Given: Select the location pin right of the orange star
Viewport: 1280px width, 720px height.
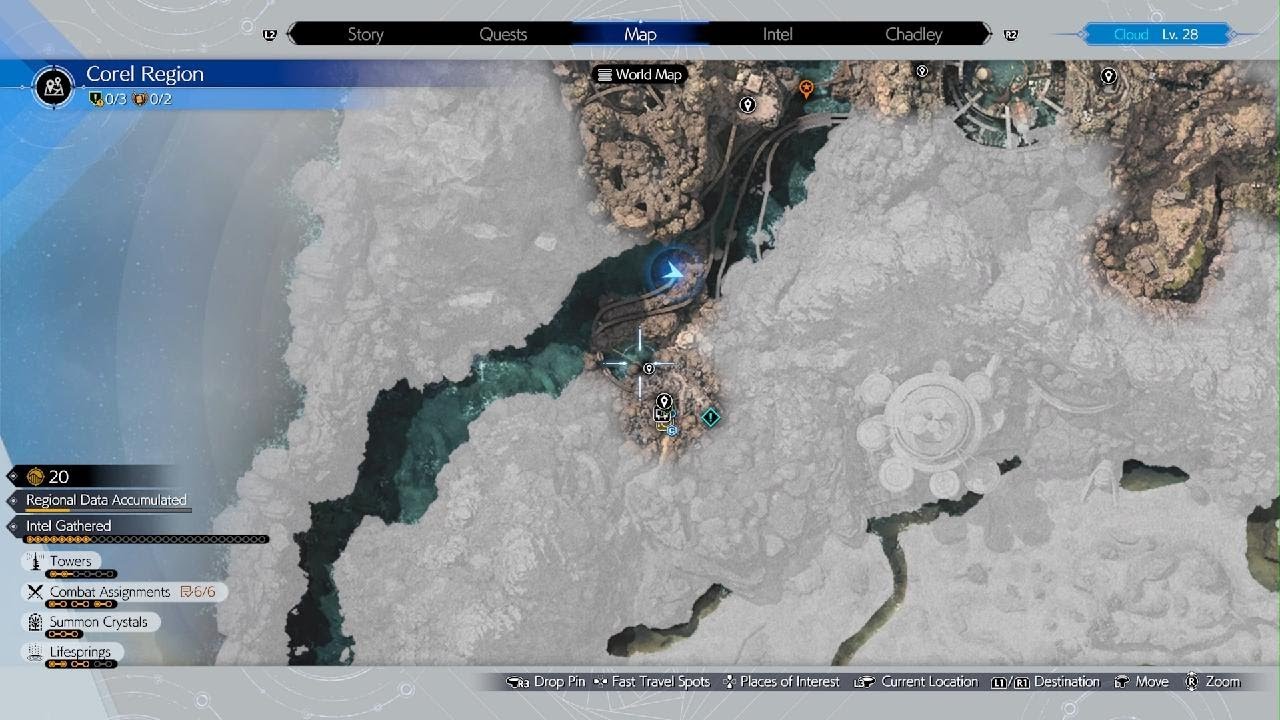Looking at the screenshot, I should 922,71.
